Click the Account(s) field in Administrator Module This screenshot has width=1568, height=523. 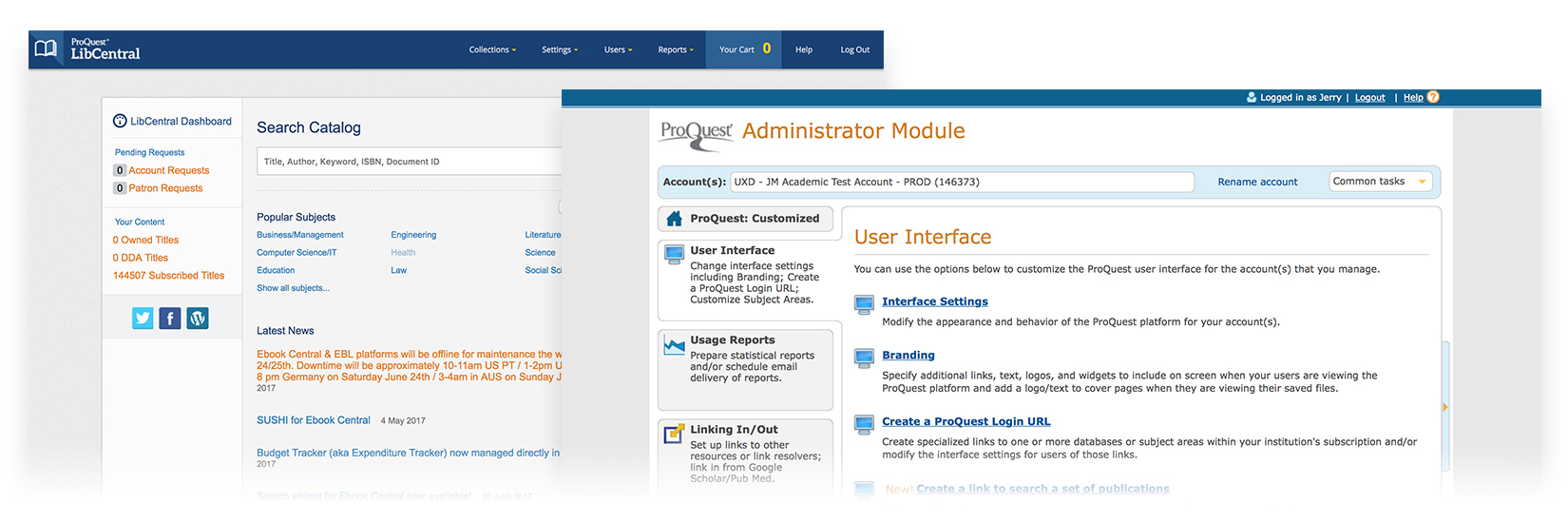pos(962,182)
